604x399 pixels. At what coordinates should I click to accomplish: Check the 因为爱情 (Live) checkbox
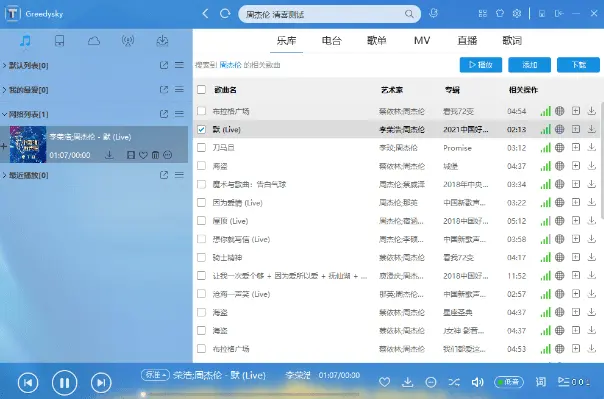[x=201, y=202]
